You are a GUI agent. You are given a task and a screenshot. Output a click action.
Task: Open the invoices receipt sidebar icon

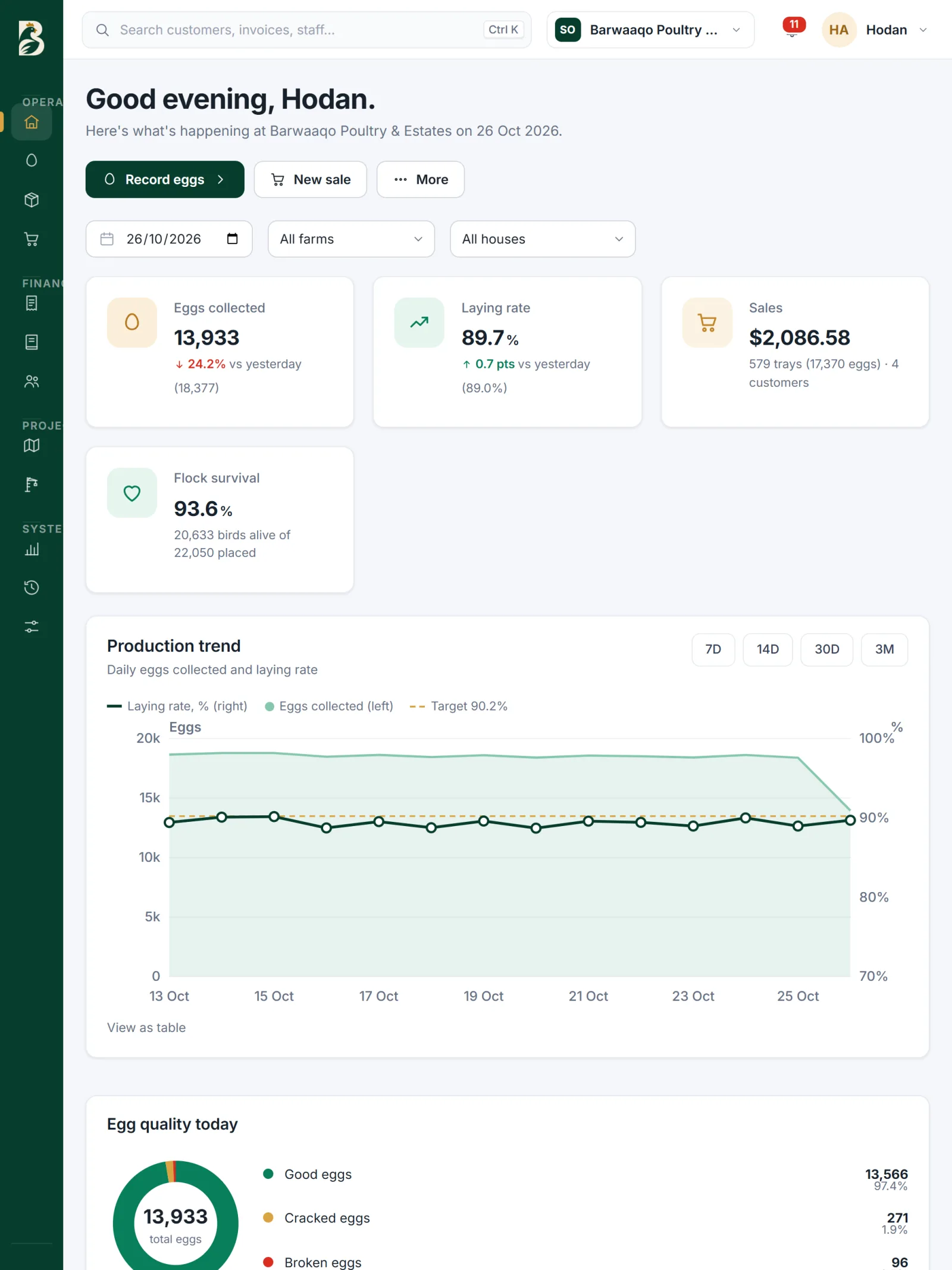[32, 303]
